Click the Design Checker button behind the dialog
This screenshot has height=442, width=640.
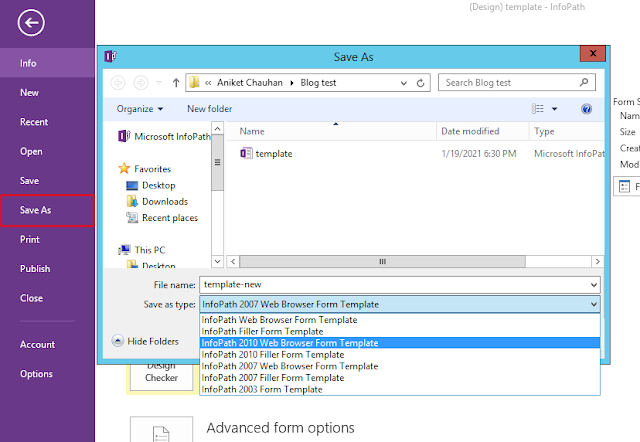point(162,377)
